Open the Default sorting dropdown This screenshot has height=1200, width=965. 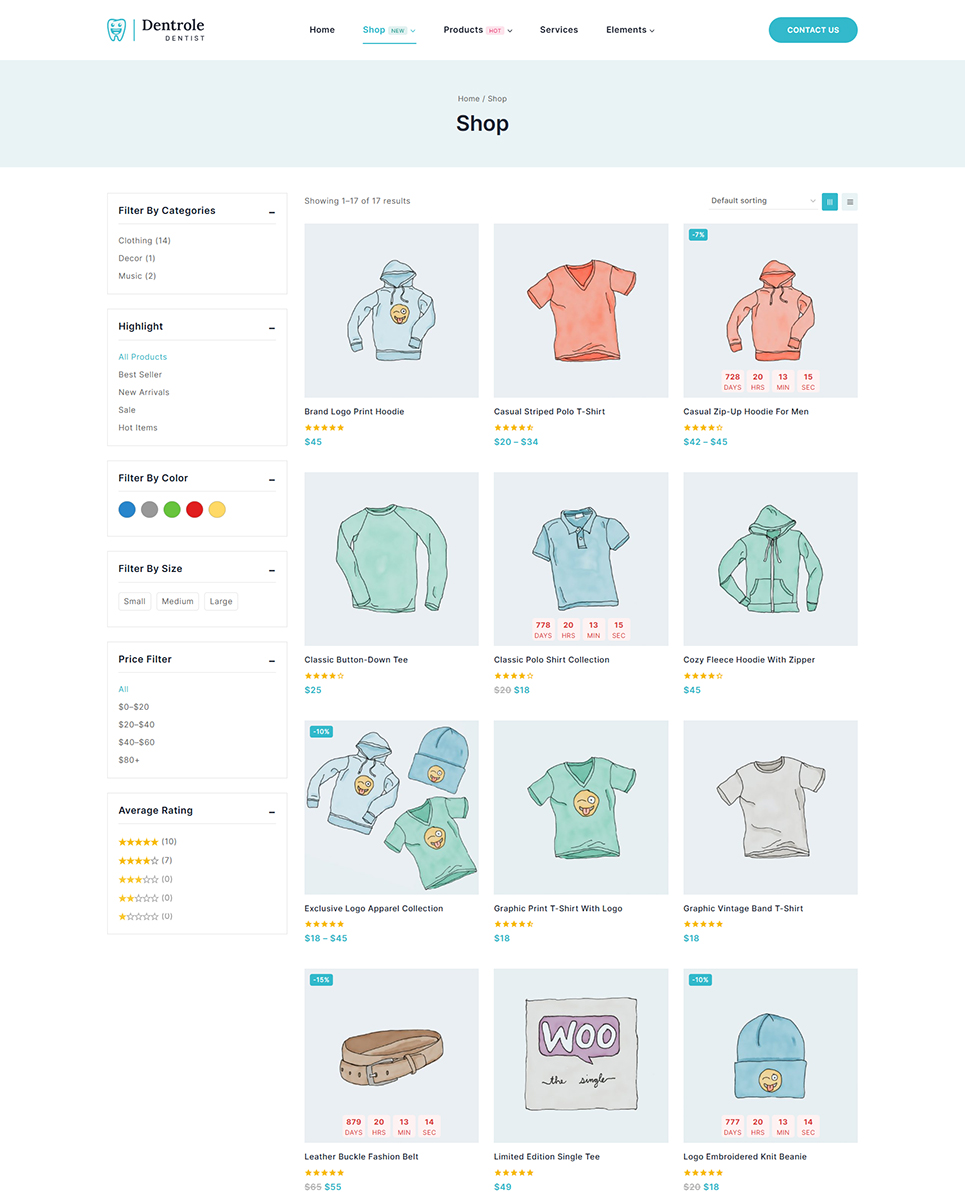pos(763,201)
